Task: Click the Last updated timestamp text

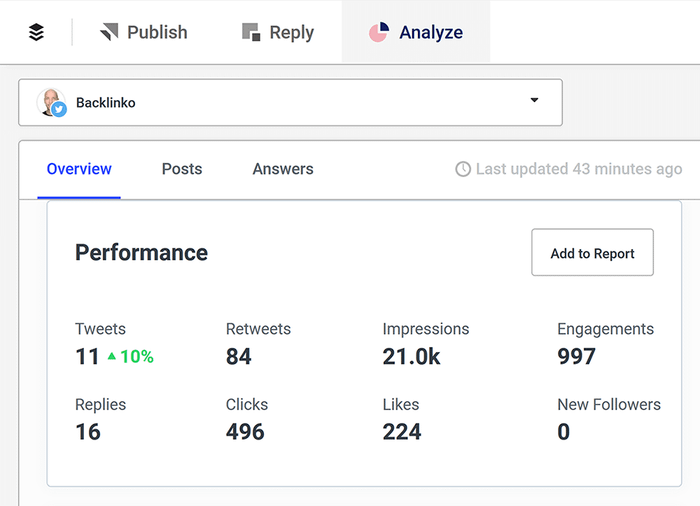Action: pyautogui.click(x=578, y=170)
